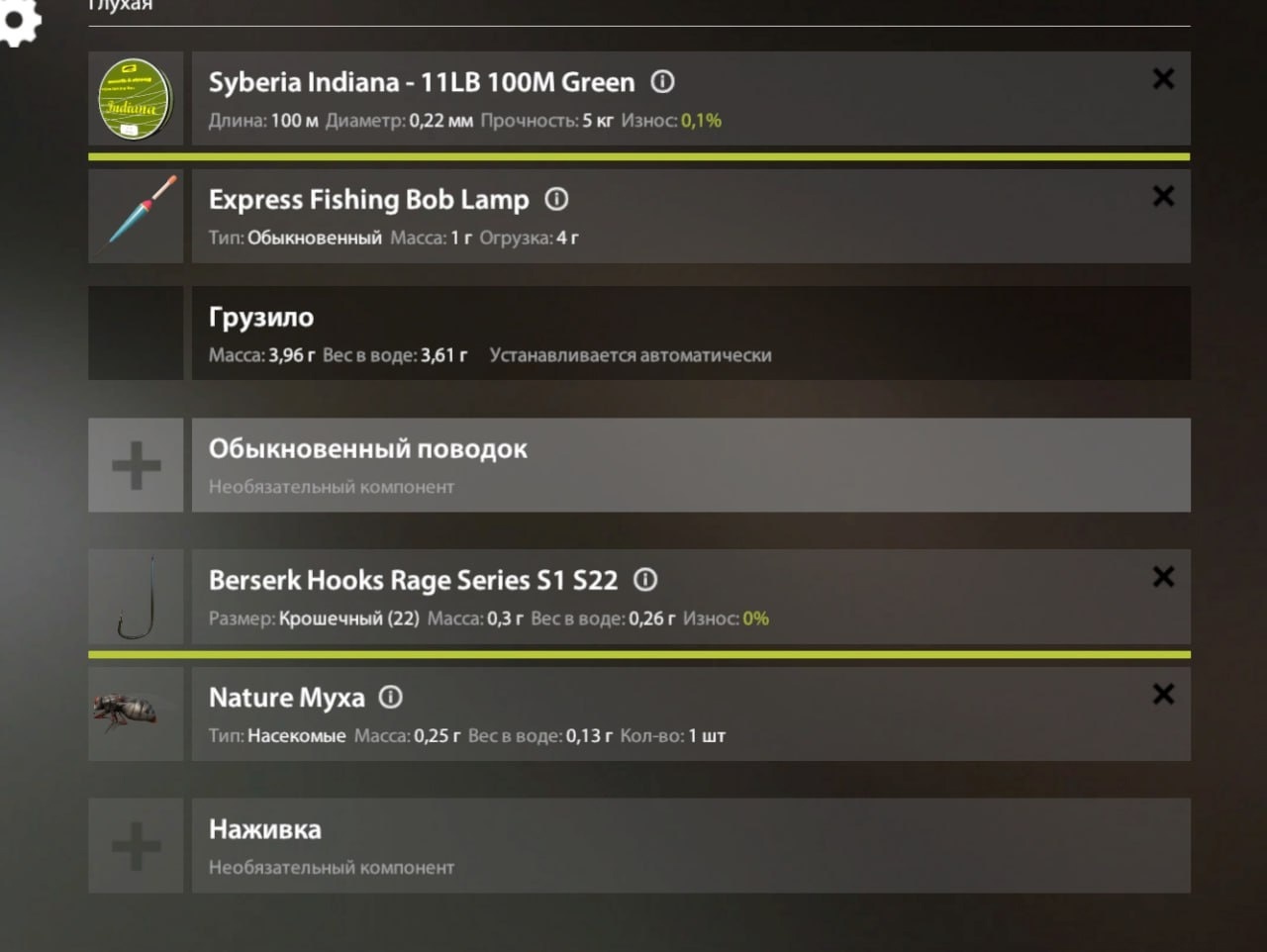Show info for Express Fishing Bob Lamp

(x=557, y=199)
